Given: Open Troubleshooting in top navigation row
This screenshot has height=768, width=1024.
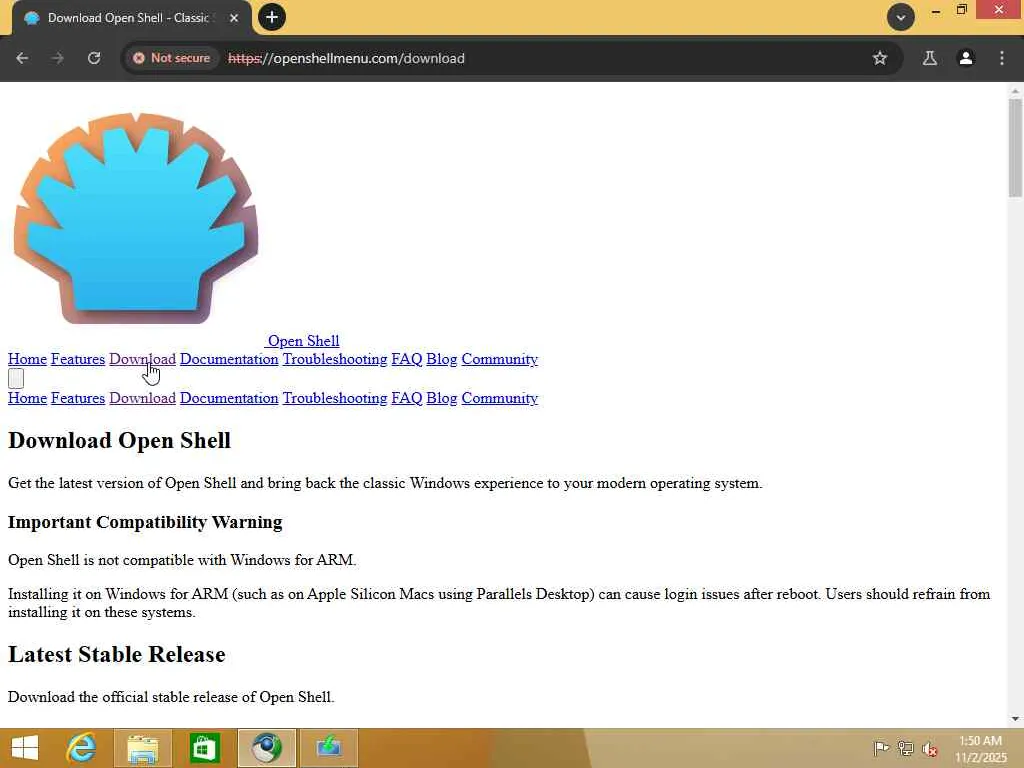Looking at the screenshot, I should (335, 359).
